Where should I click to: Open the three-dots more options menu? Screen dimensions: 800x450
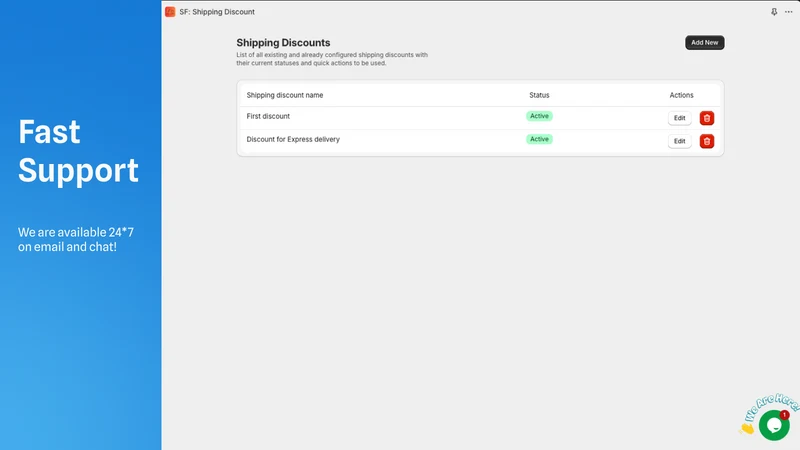click(x=789, y=12)
